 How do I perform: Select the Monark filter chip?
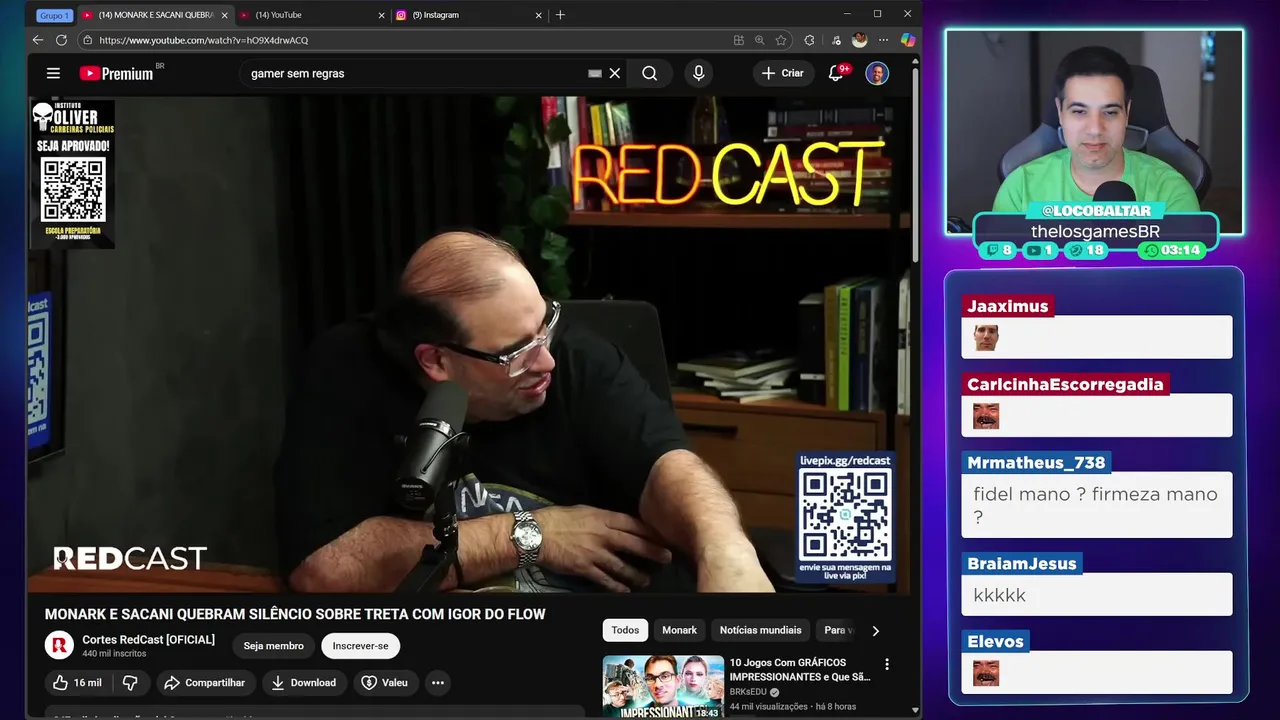coord(679,630)
